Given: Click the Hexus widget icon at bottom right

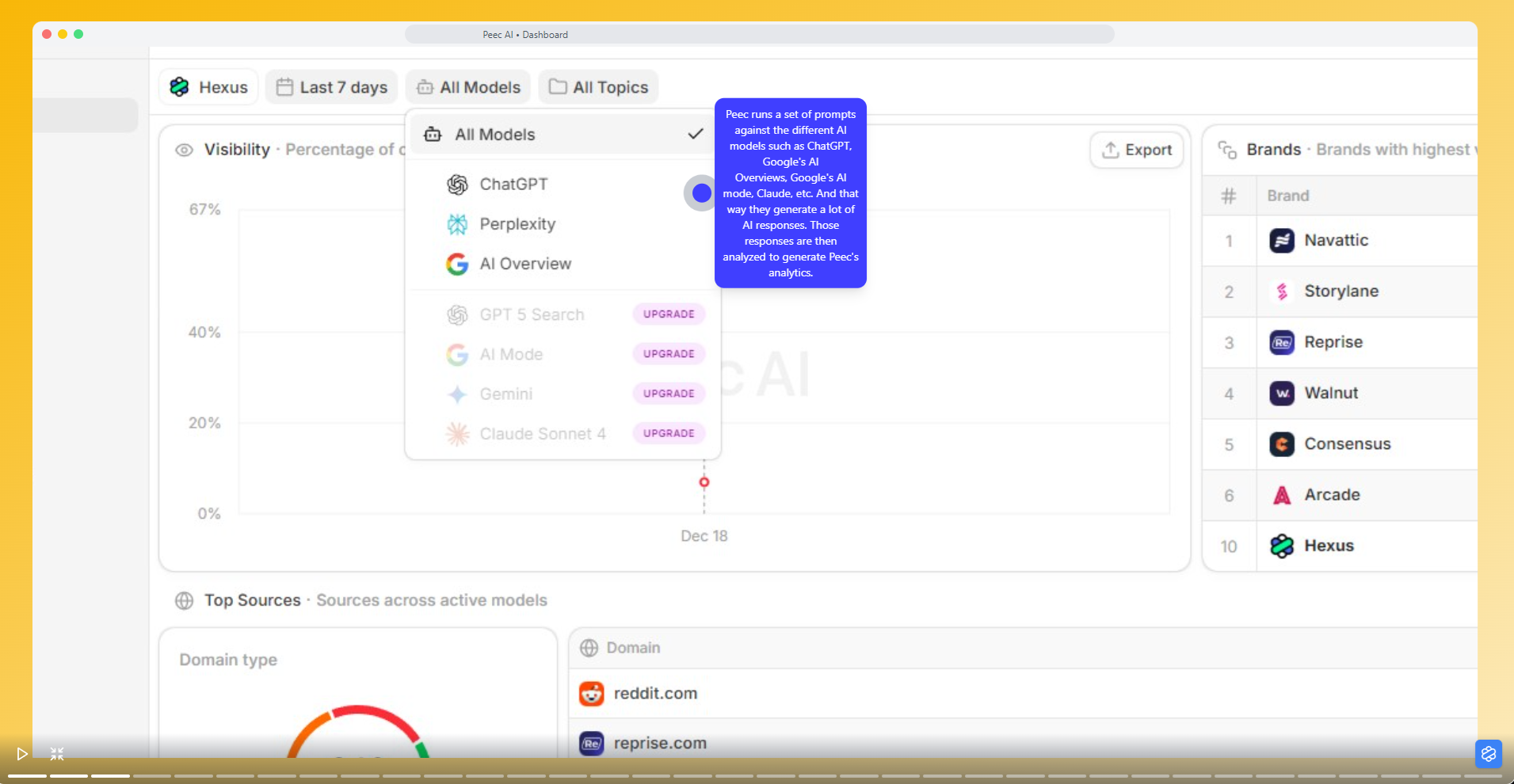Looking at the screenshot, I should pos(1489,754).
